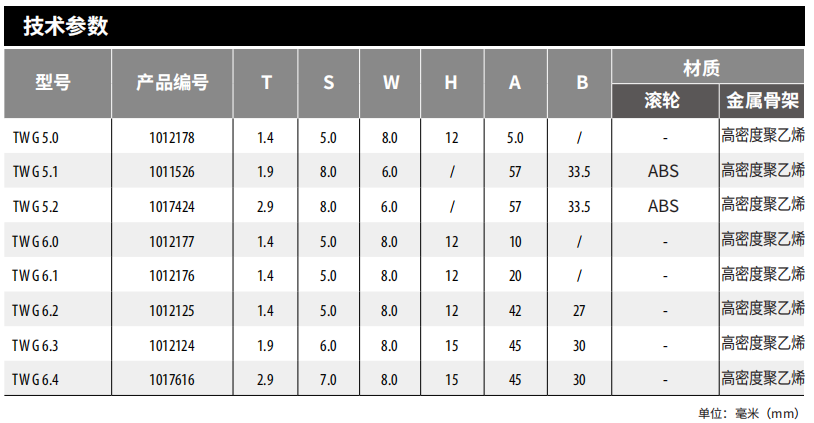Click the 技术参数 title heading
Image resolution: width=814 pixels, height=423 pixels.
(66, 27)
